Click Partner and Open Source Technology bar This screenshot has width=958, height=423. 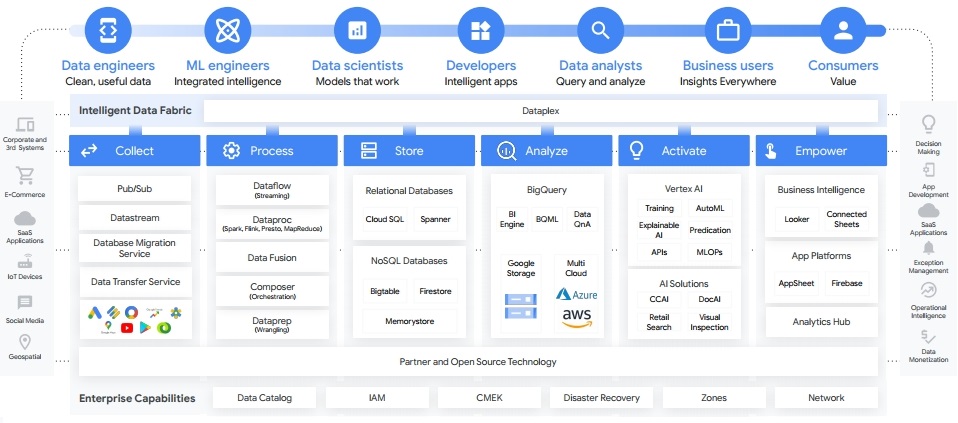pos(478,361)
